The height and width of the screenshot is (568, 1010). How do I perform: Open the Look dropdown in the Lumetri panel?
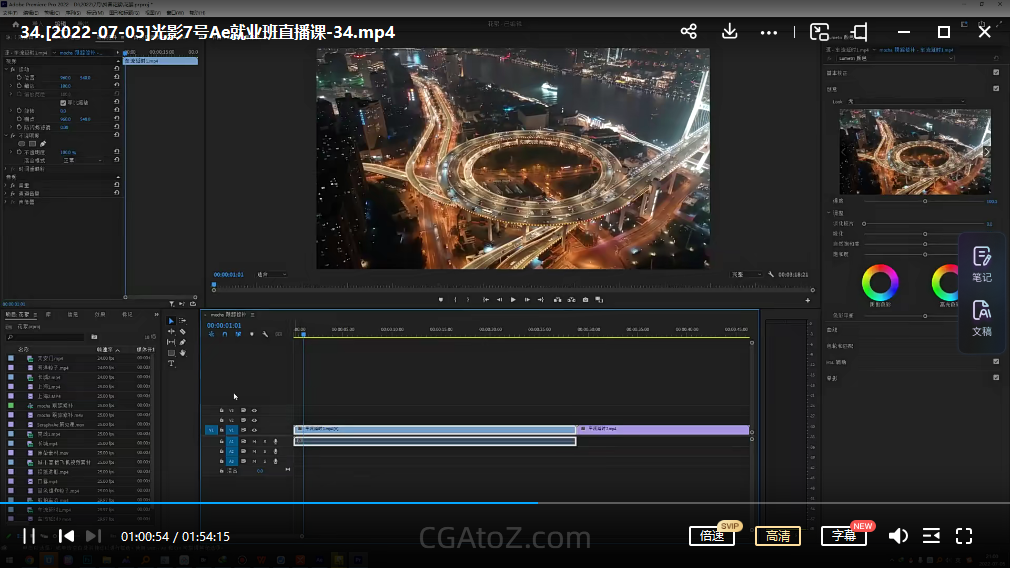(905, 101)
